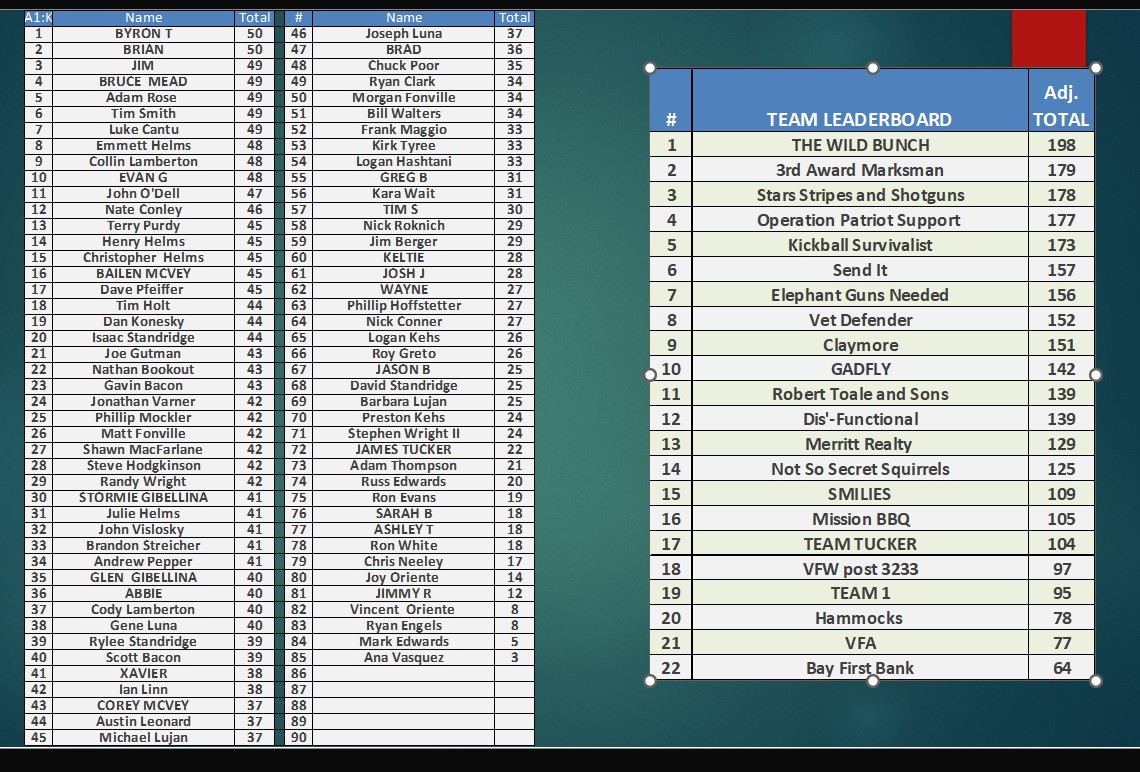Click the bottom-right corner handle of the leaderboard
1140x772 pixels.
click(1096, 681)
